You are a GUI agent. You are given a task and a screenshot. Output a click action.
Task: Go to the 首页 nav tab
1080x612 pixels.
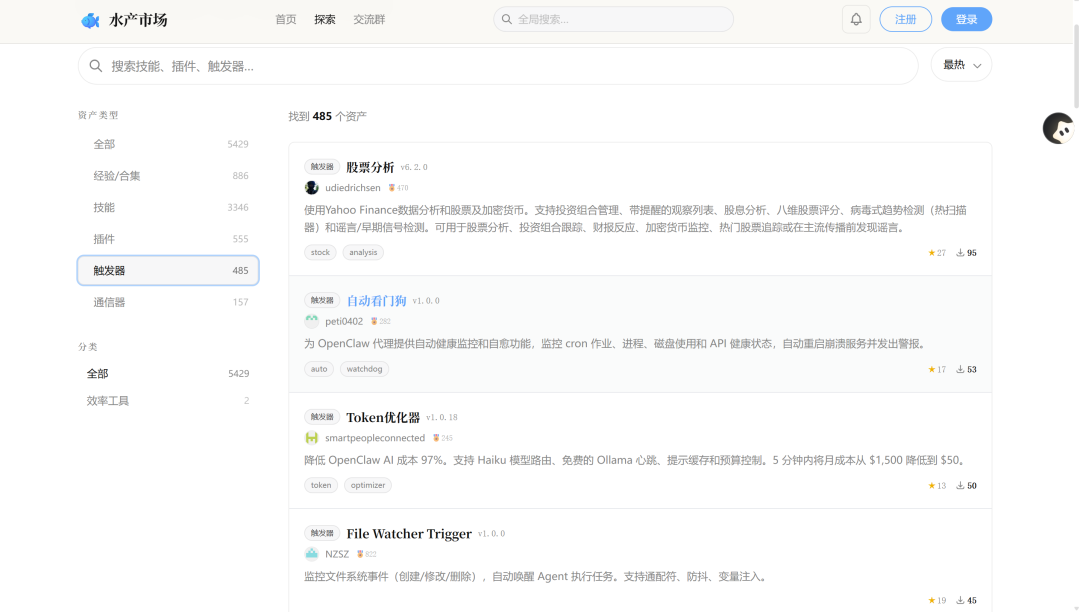click(286, 19)
